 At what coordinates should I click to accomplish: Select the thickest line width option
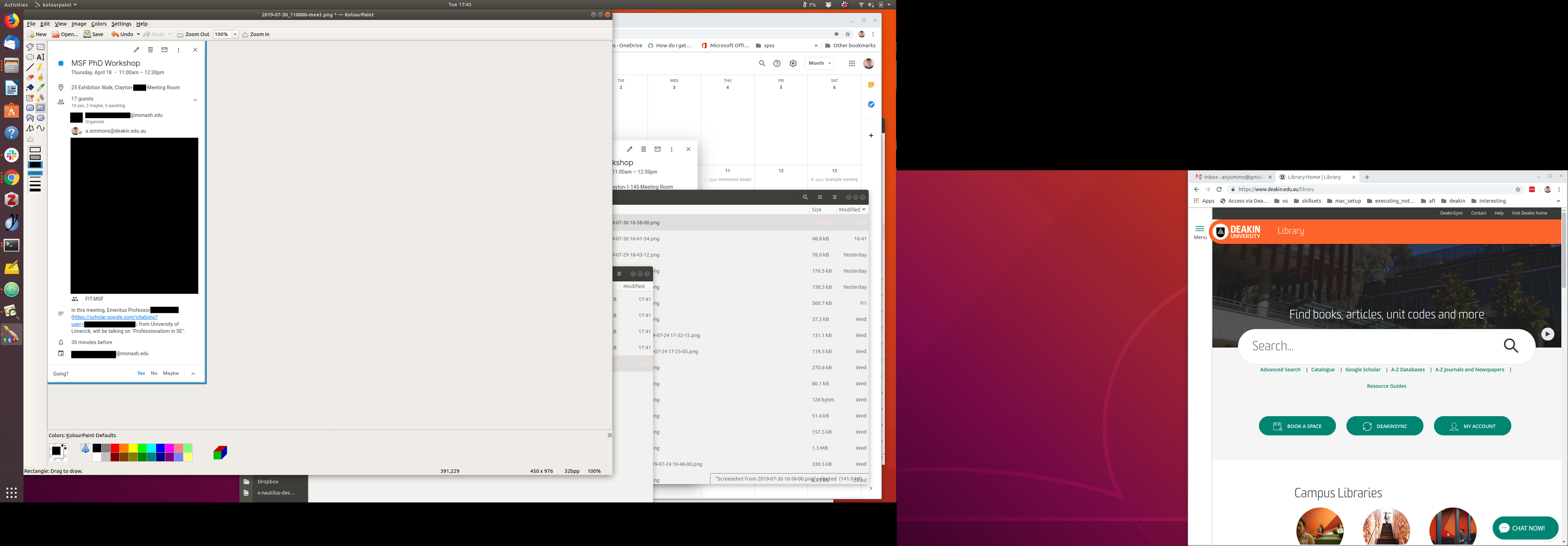click(x=35, y=189)
